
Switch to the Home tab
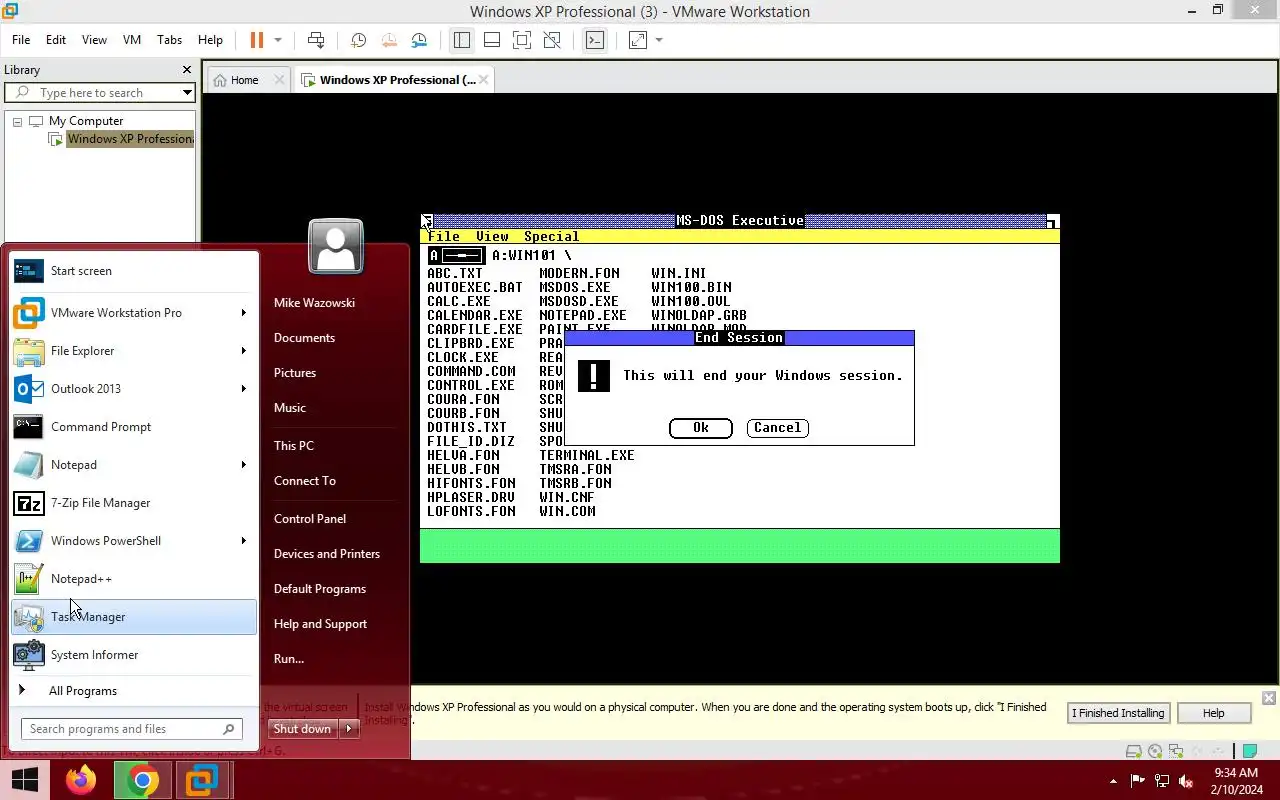[245, 80]
